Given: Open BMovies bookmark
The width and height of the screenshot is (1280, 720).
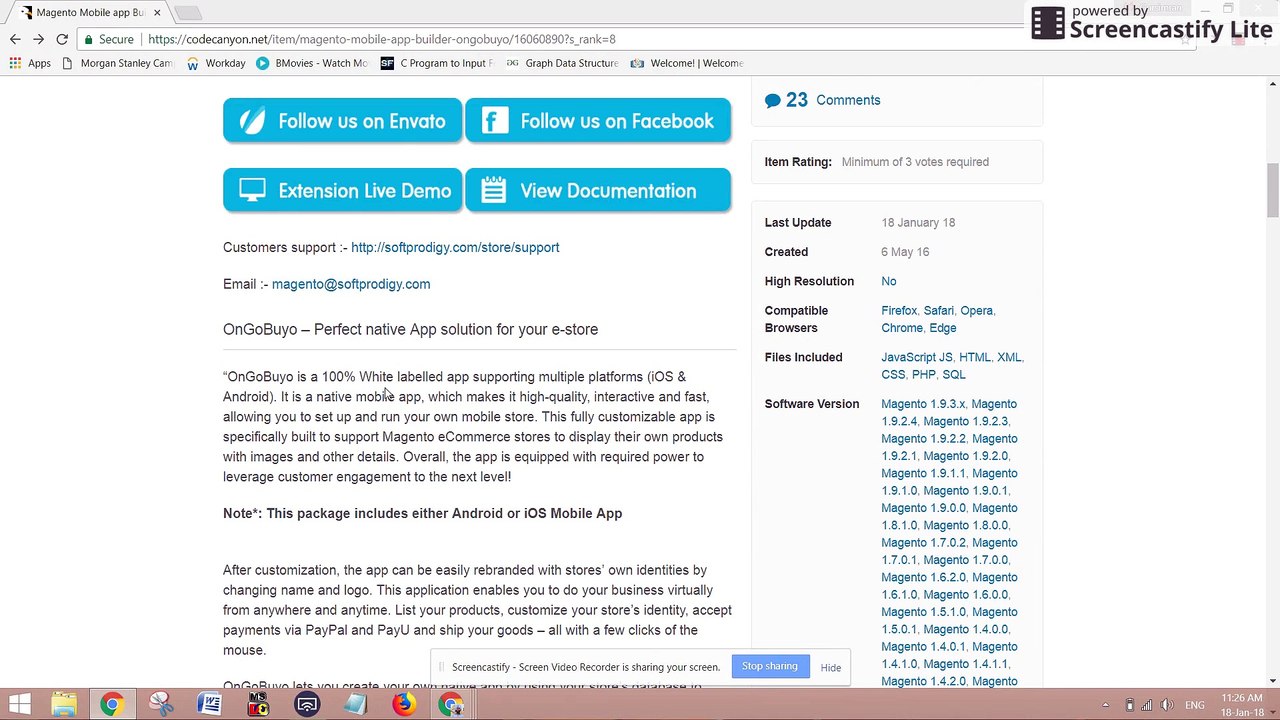Looking at the screenshot, I should point(312,63).
